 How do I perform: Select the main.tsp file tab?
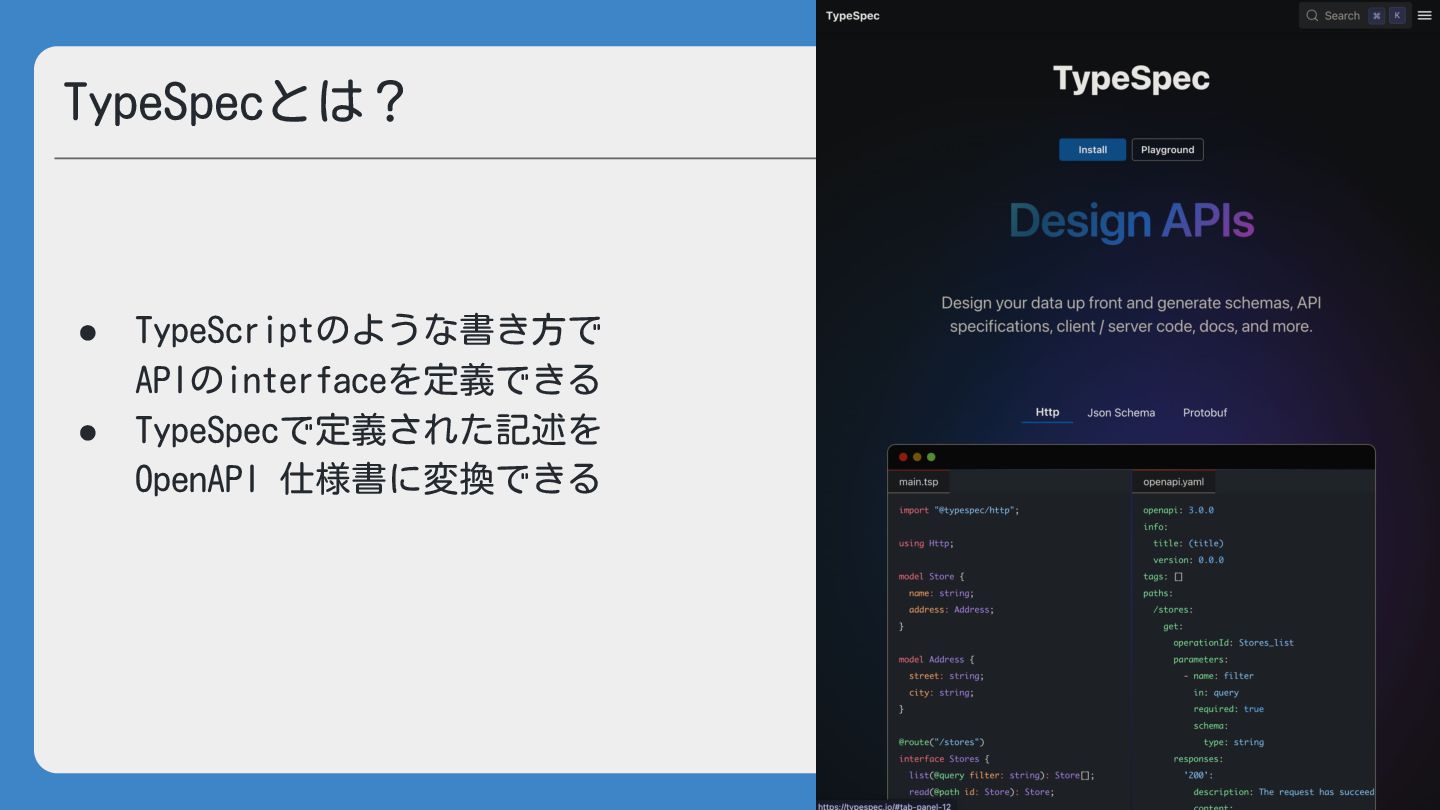point(918,482)
